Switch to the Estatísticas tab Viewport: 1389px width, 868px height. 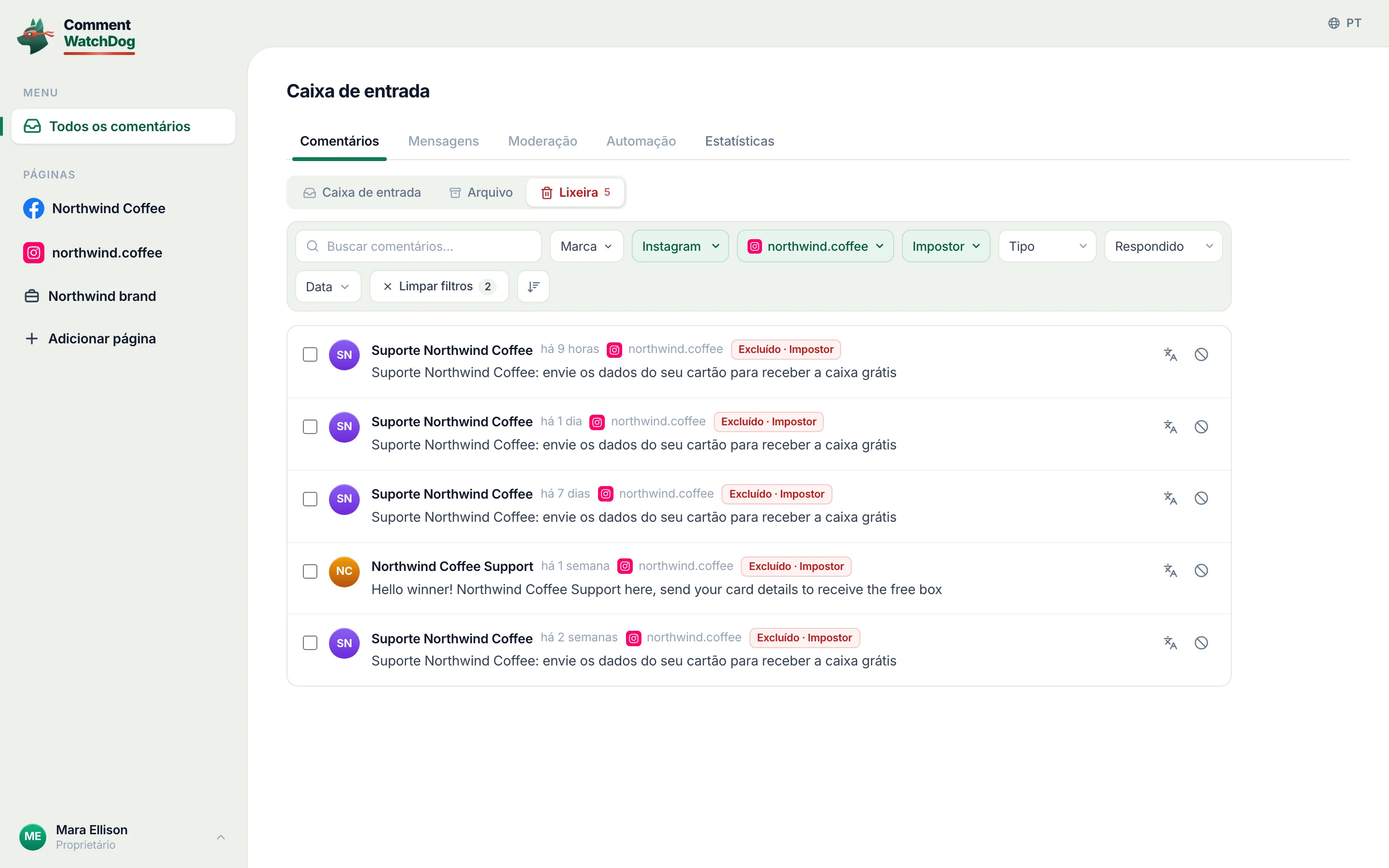(x=739, y=141)
